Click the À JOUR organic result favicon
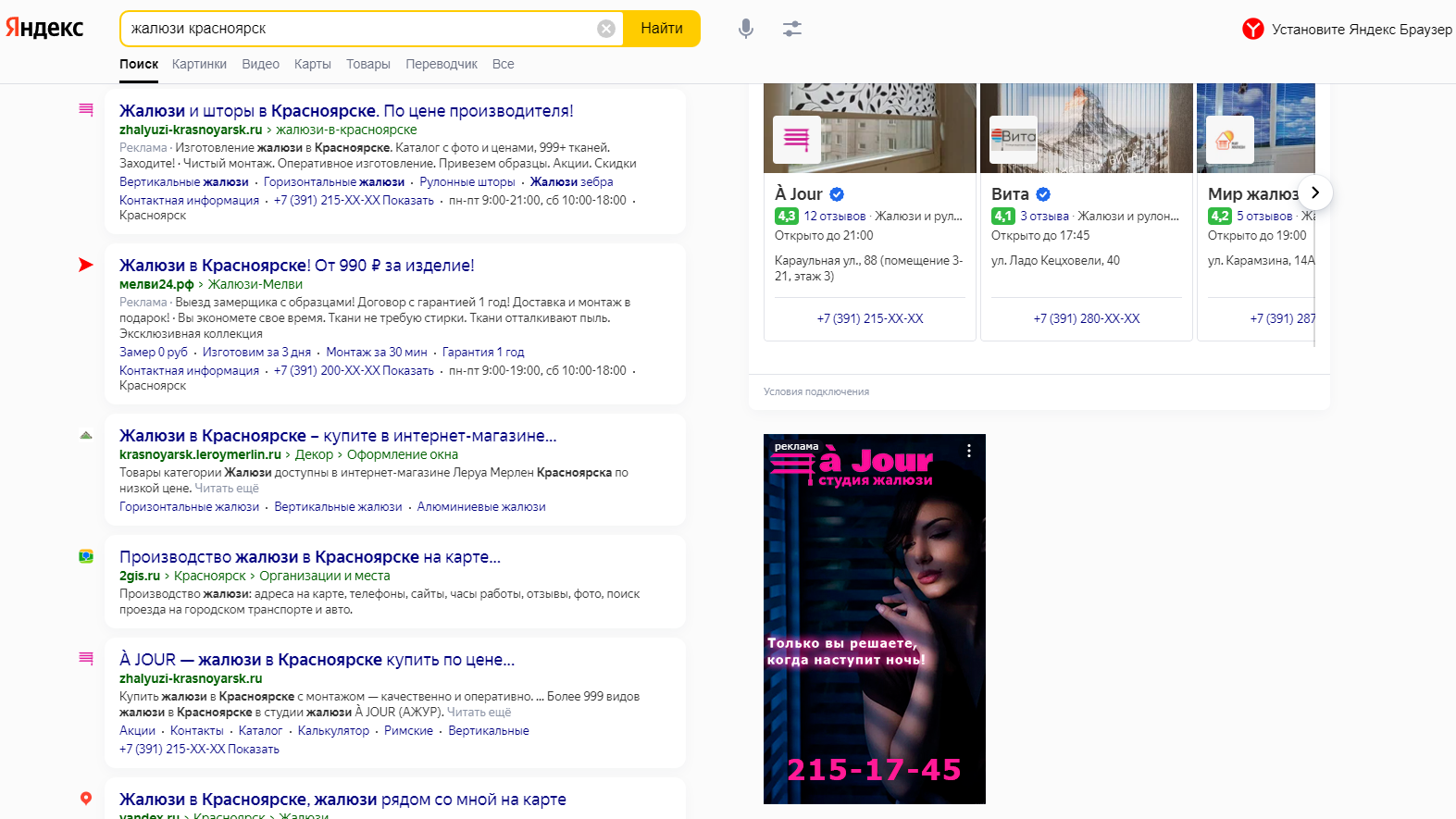The width and height of the screenshot is (1456, 819). (x=86, y=659)
